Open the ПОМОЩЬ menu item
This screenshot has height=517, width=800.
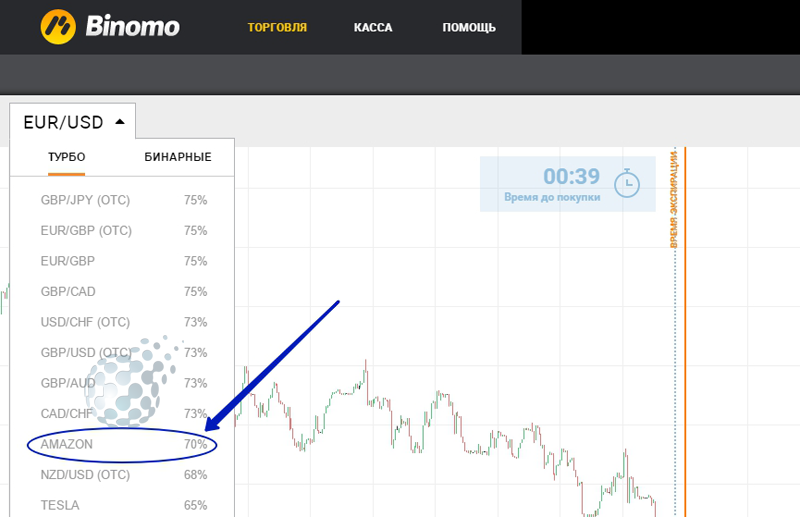click(469, 28)
